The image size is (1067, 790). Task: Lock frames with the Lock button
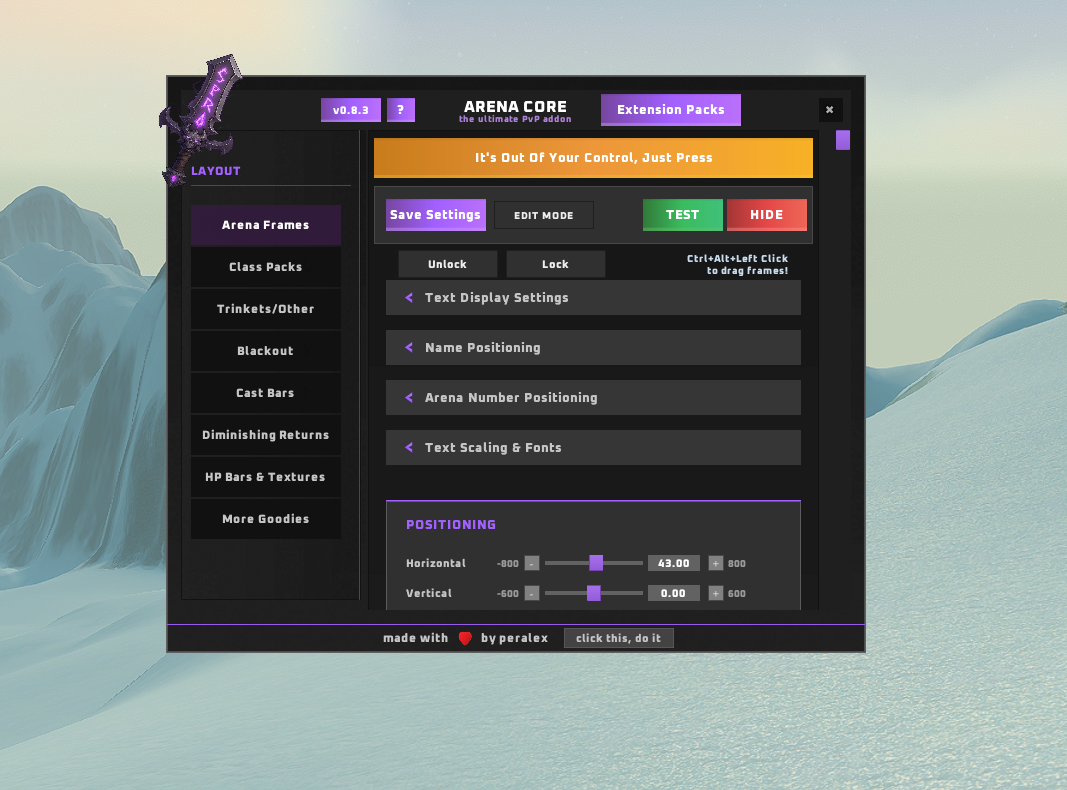point(555,264)
